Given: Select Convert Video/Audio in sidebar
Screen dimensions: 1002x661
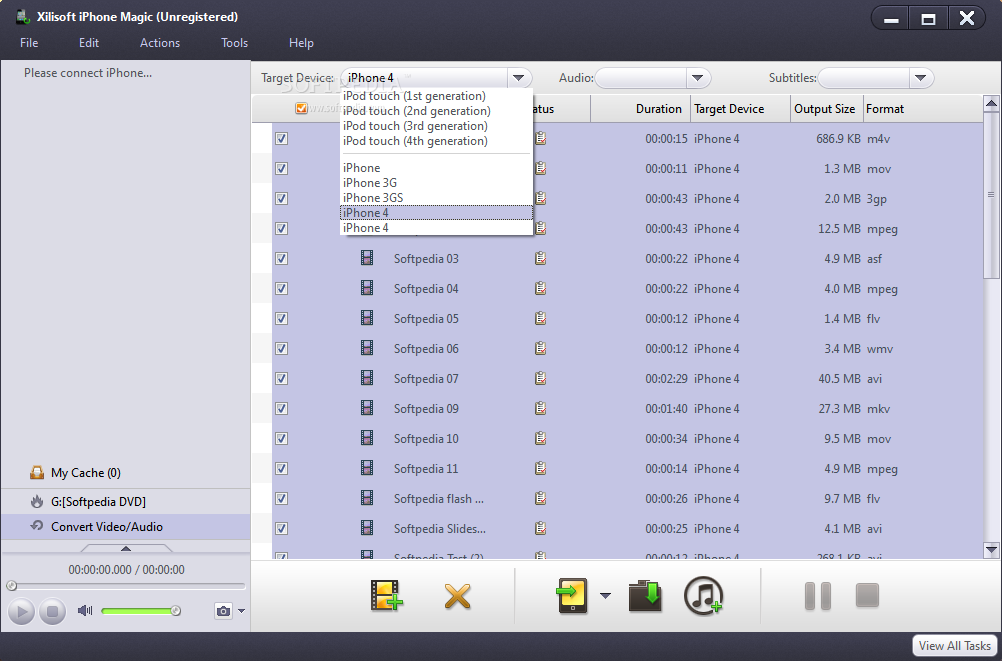Looking at the screenshot, I should pos(125,527).
